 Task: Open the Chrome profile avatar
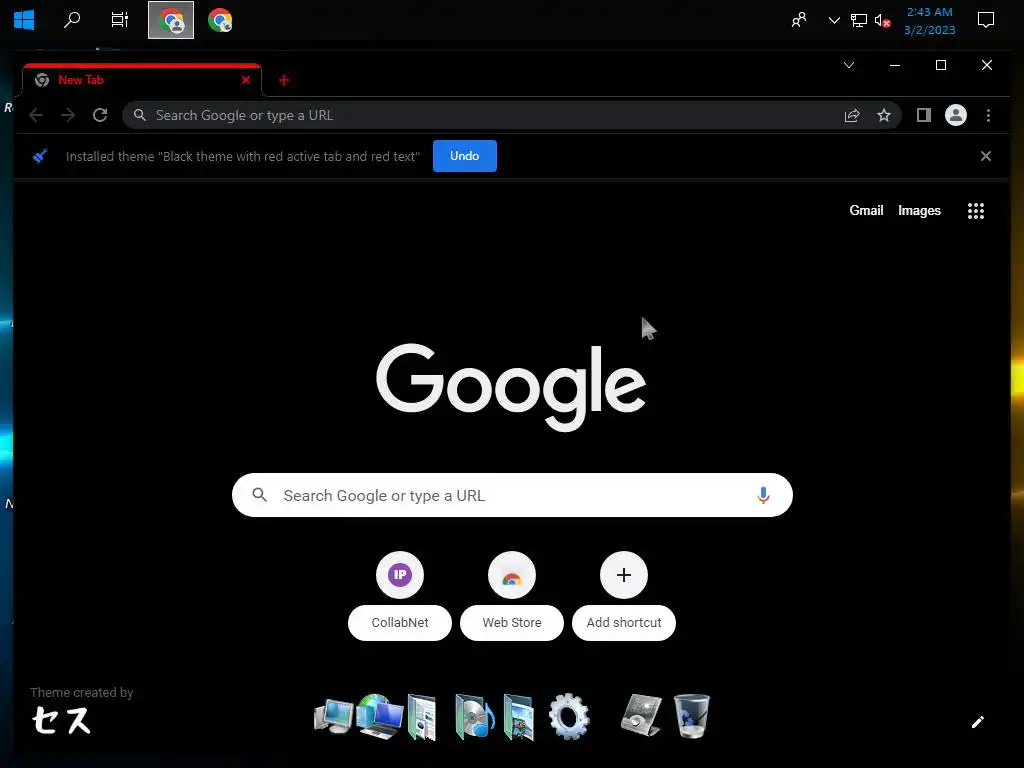pos(955,116)
